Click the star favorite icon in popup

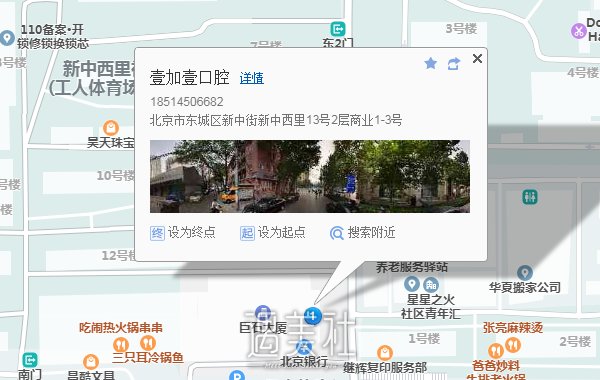pyautogui.click(x=430, y=63)
